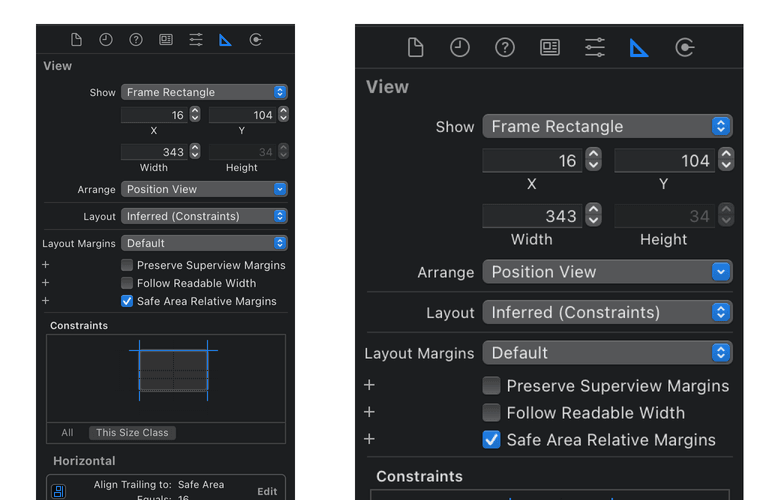
Task: Open Attributes inspector in left panel
Action: click(x=196, y=39)
